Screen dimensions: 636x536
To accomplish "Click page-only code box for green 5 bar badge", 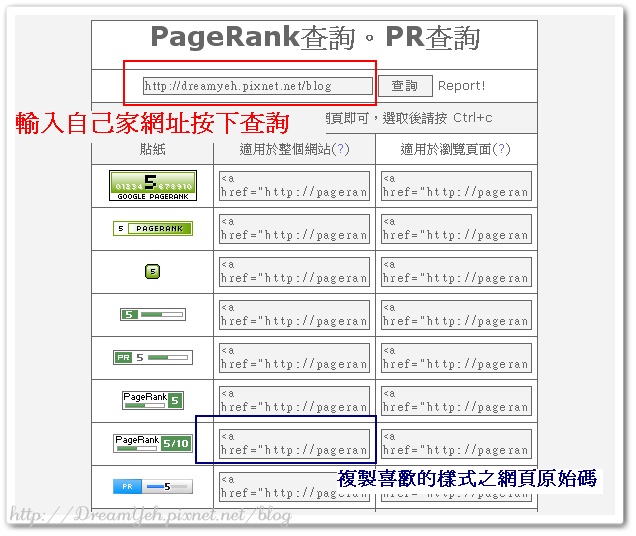I will click(456, 315).
